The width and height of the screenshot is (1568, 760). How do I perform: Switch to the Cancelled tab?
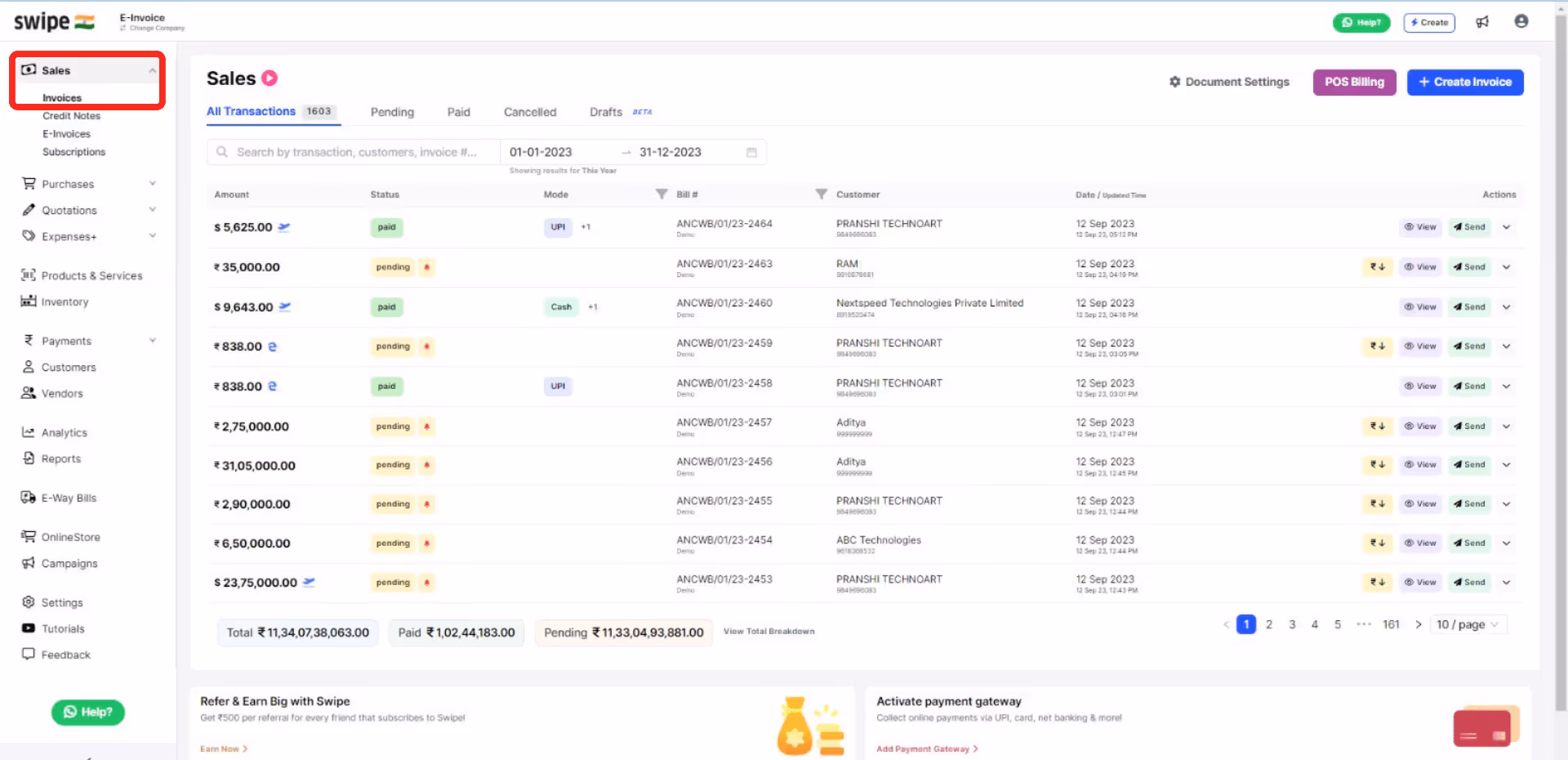(x=530, y=113)
